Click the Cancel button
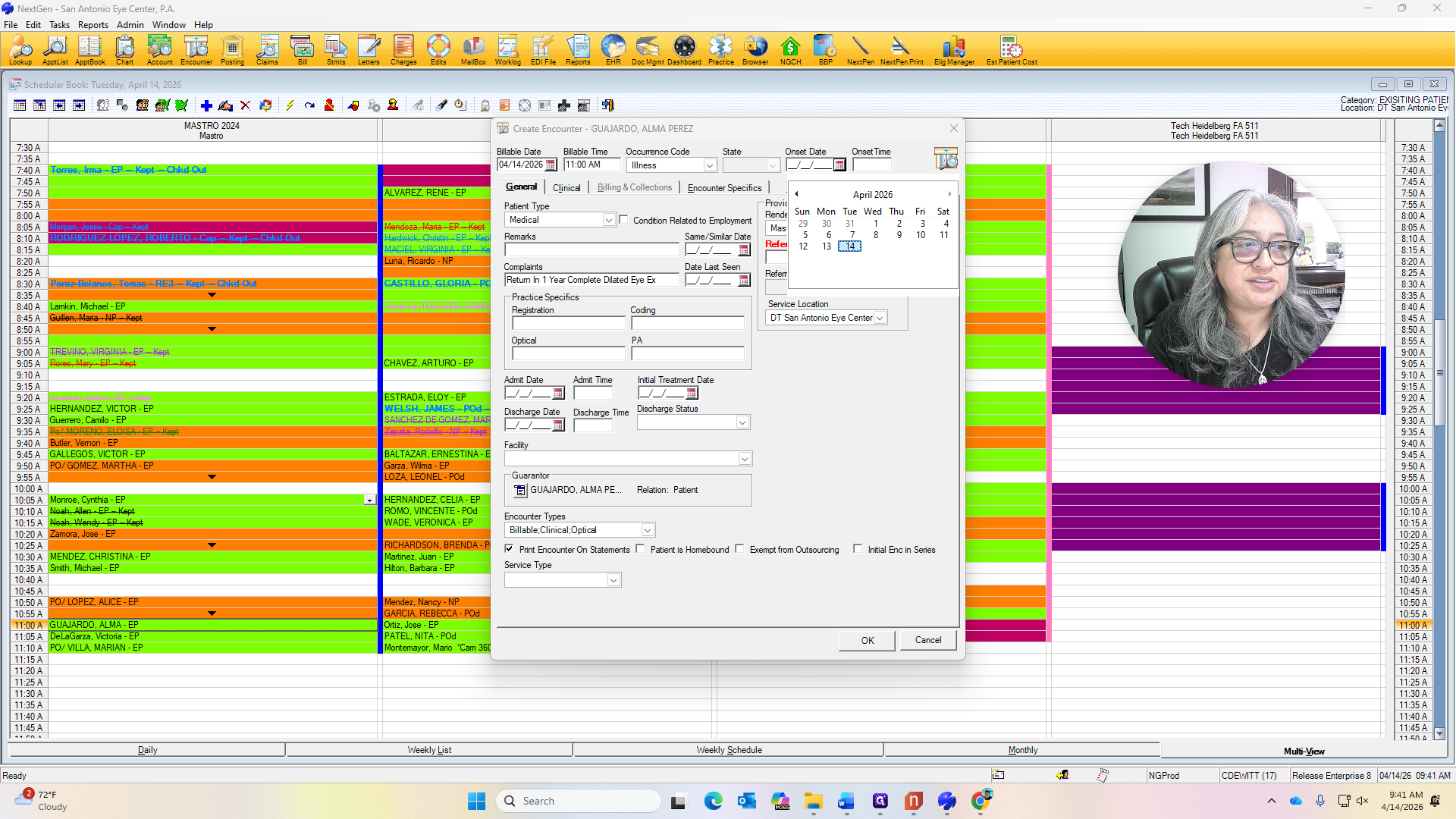 click(x=927, y=640)
